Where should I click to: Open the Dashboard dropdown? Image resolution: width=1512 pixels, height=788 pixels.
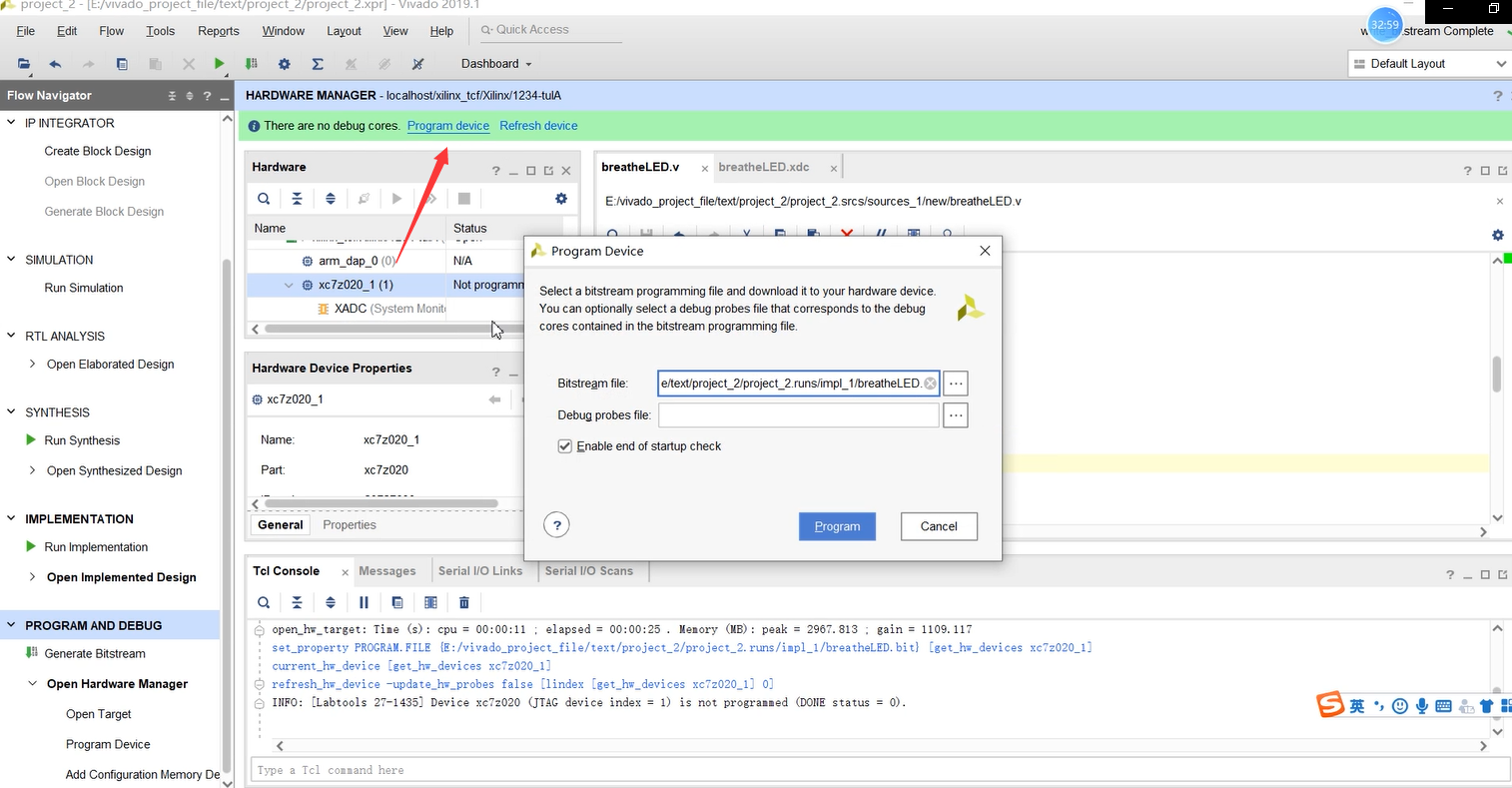(x=496, y=64)
